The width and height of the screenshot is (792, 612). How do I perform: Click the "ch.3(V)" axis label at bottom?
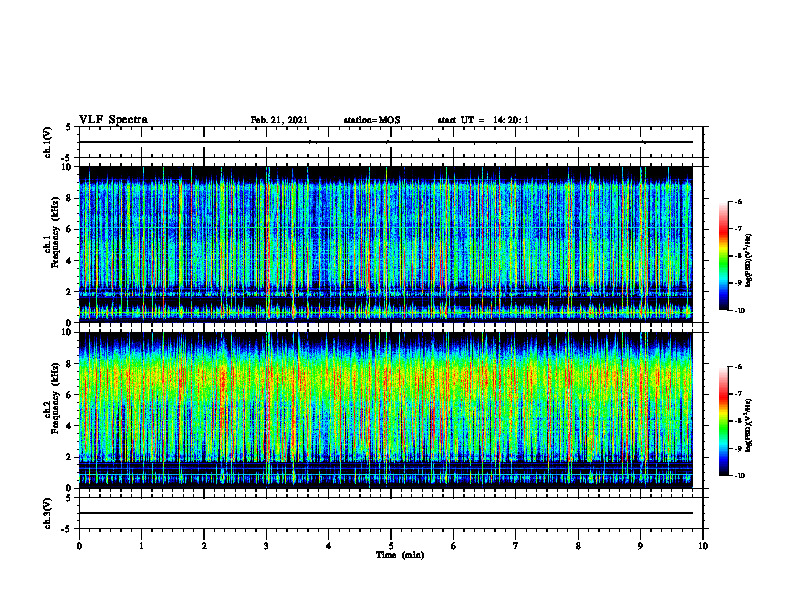(47, 513)
